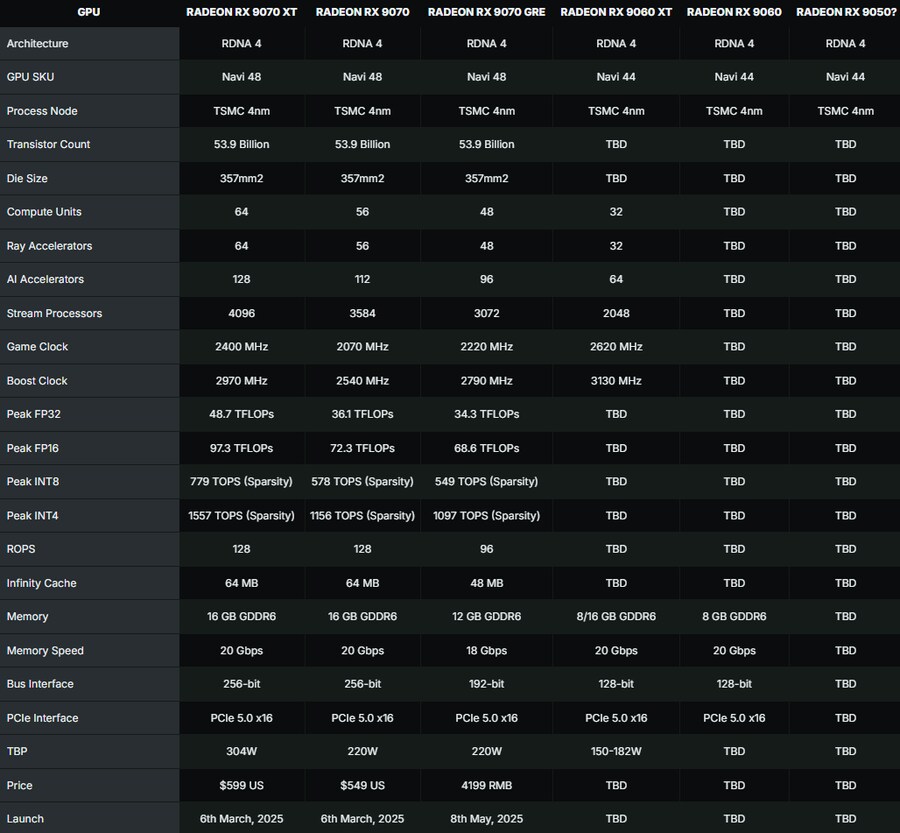Click the 150-182W TBP cell
900x833 pixels.
pos(616,751)
